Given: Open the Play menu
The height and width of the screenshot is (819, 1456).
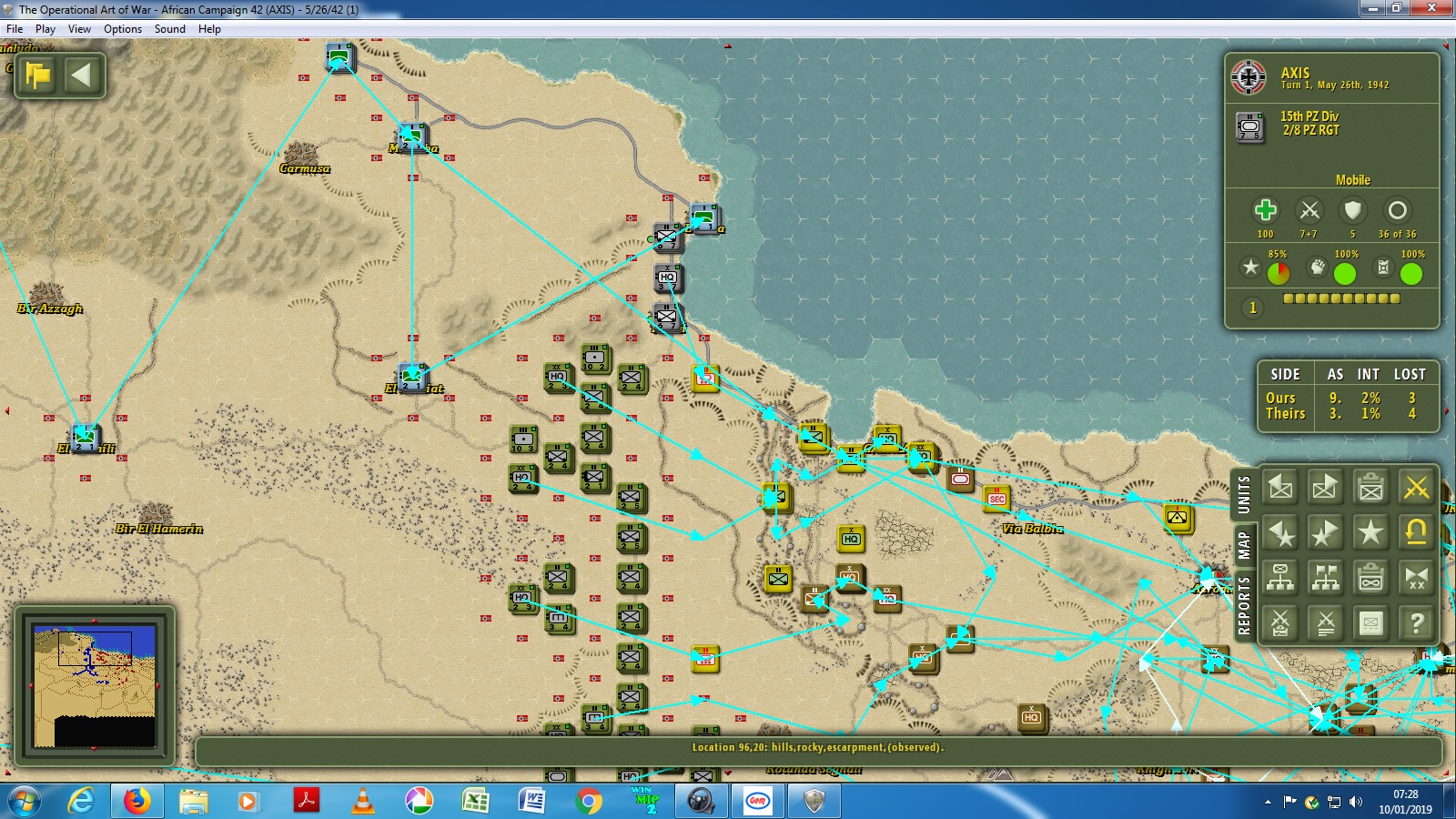Looking at the screenshot, I should [x=45, y=29].
